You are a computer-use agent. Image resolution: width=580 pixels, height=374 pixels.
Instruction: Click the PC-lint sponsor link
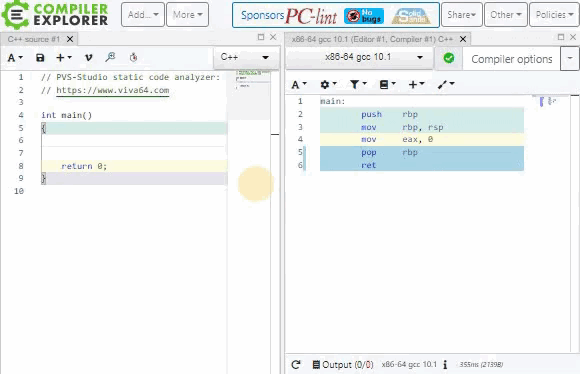point(311,16)
